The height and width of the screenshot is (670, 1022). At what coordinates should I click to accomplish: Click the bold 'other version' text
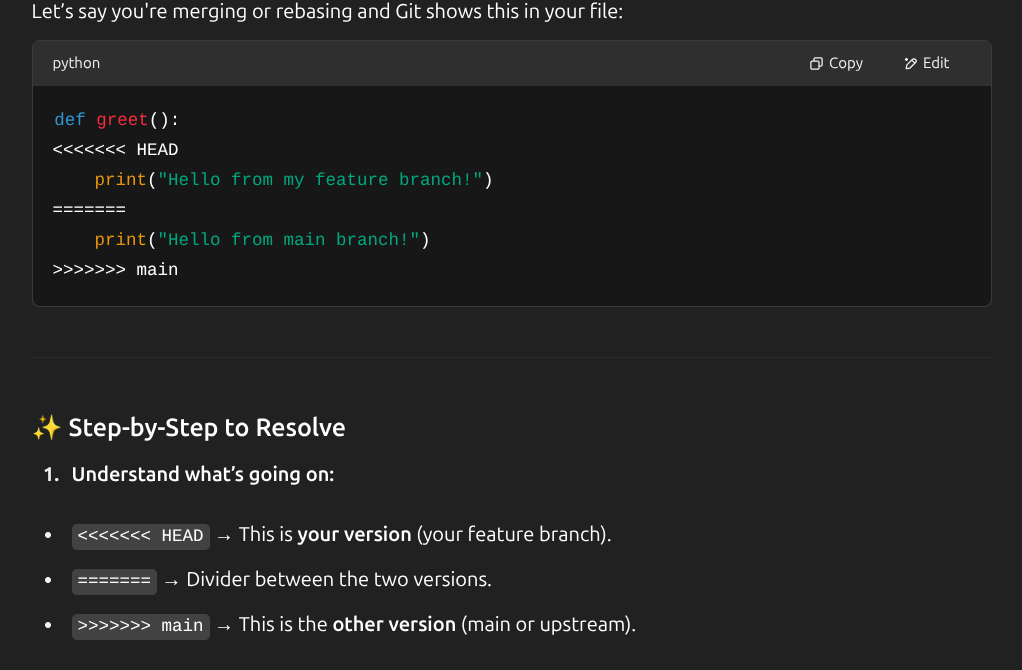click(394, 624)
